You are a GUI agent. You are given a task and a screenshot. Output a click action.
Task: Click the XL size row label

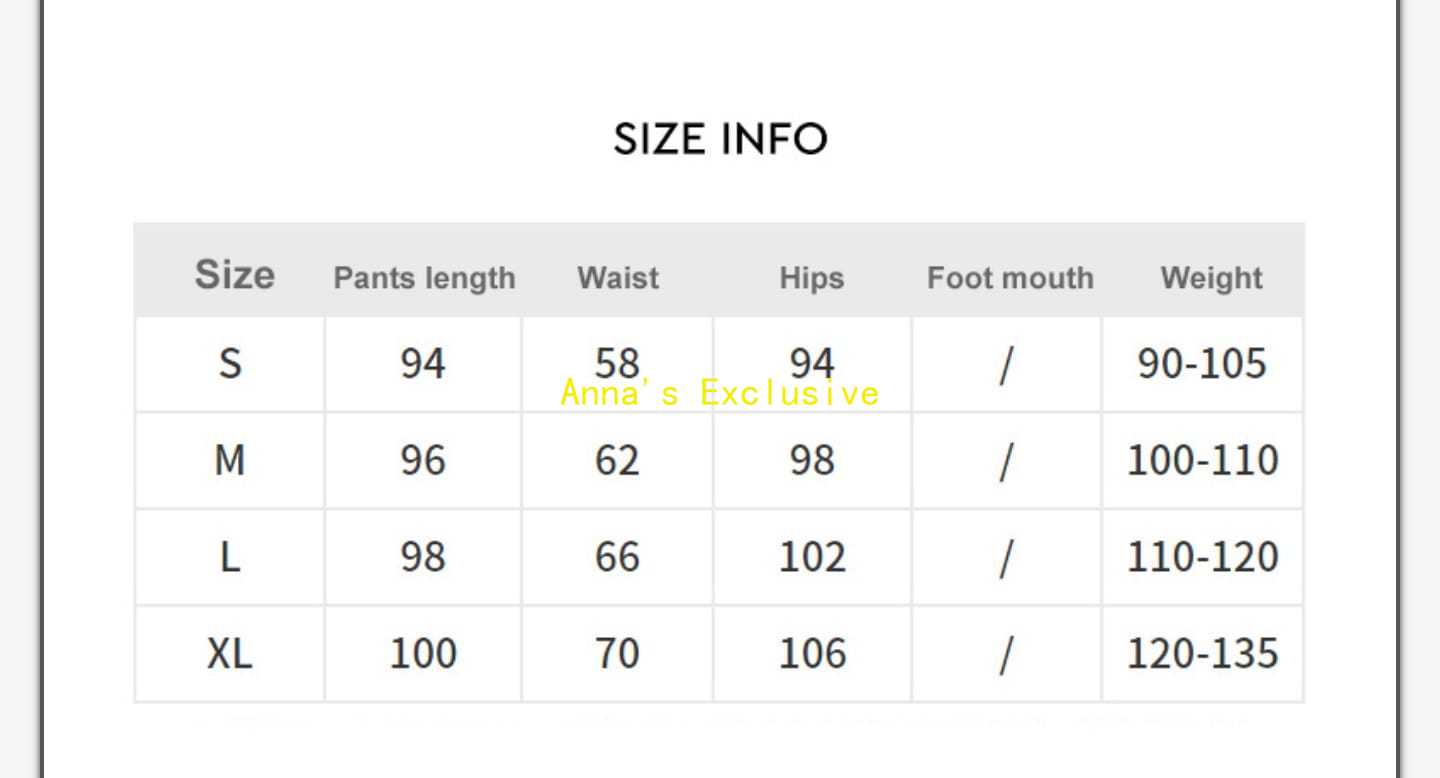(x=230, y=654)
